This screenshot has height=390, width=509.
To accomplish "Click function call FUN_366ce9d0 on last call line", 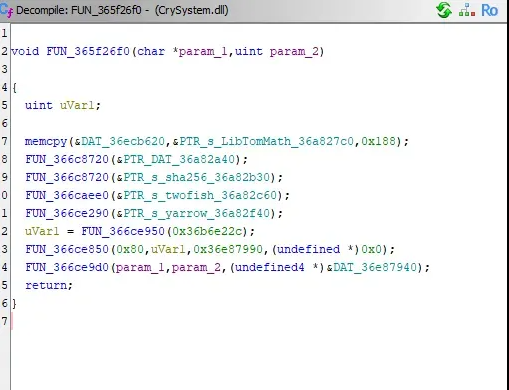I will [x=67, y=267].
